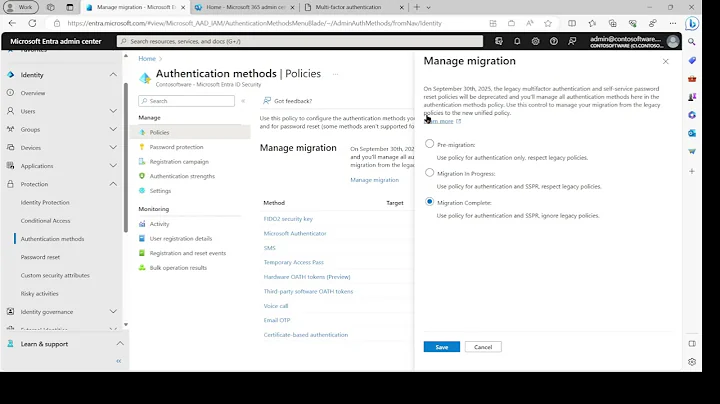This screenshot has width=720, height=404.
Task: Cancel the Manage migration panel
Action: [x=483, y=347]
